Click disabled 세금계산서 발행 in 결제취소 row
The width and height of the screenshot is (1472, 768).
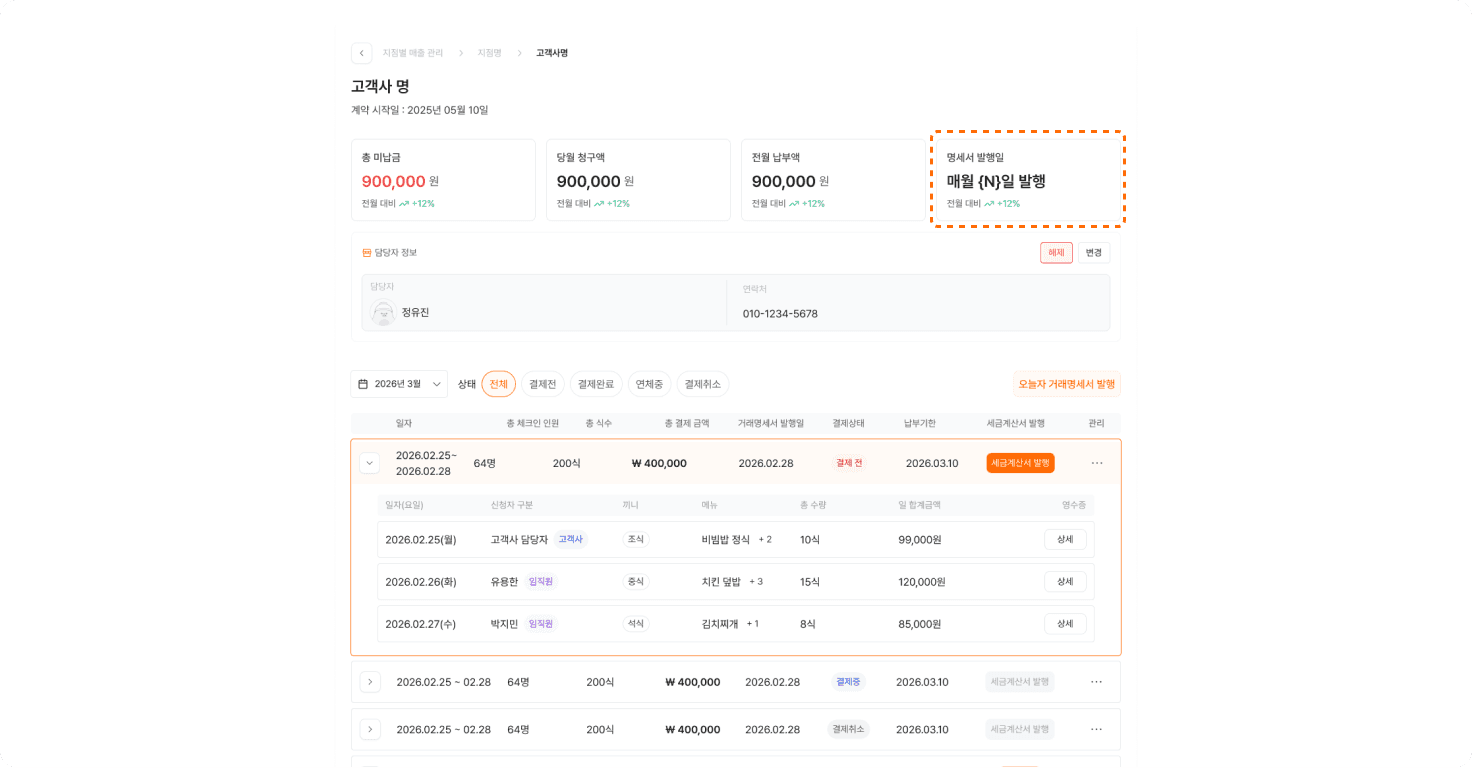click(1020, 730)
